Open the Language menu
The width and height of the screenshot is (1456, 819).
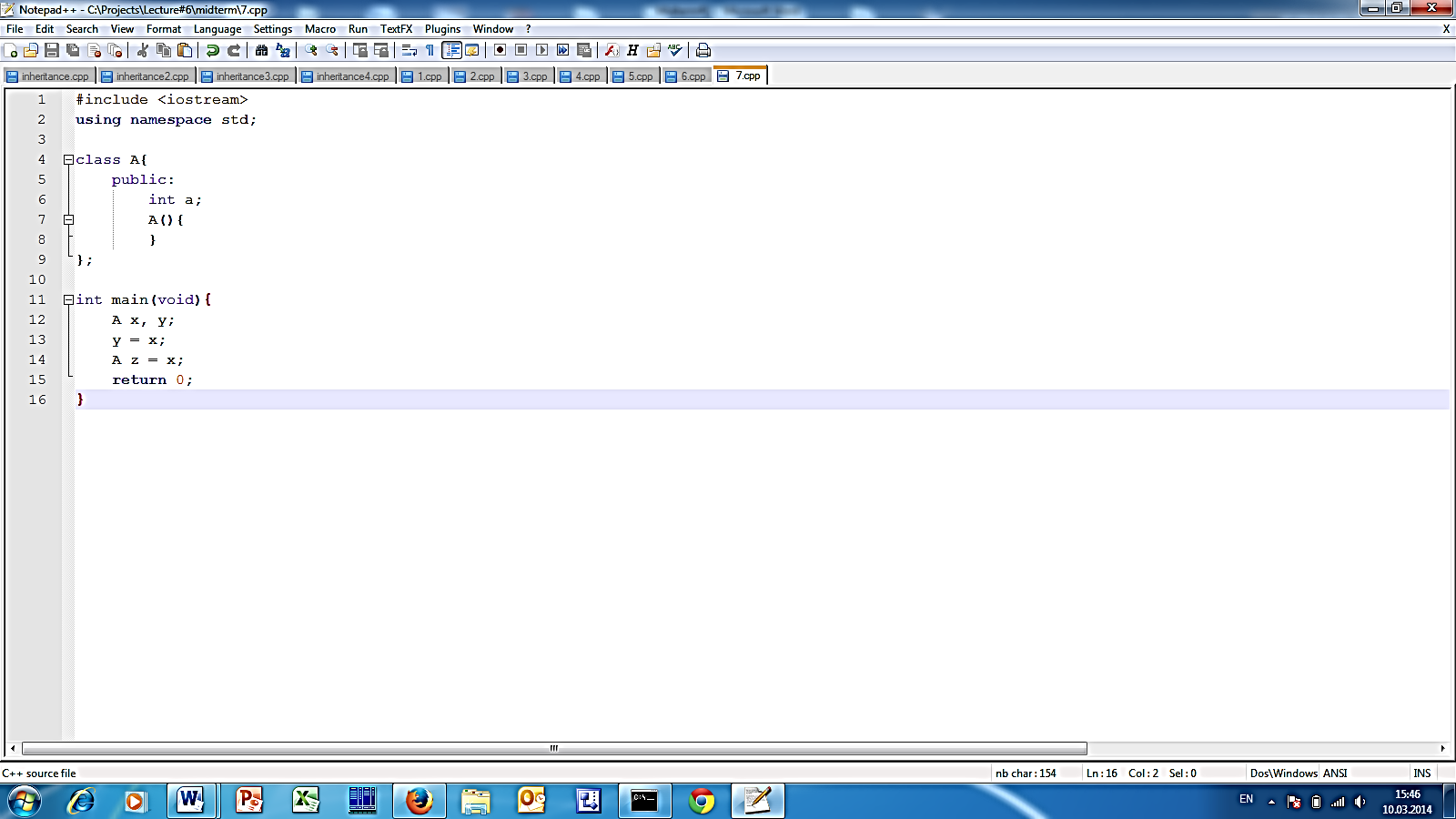(x=217, y=29)
